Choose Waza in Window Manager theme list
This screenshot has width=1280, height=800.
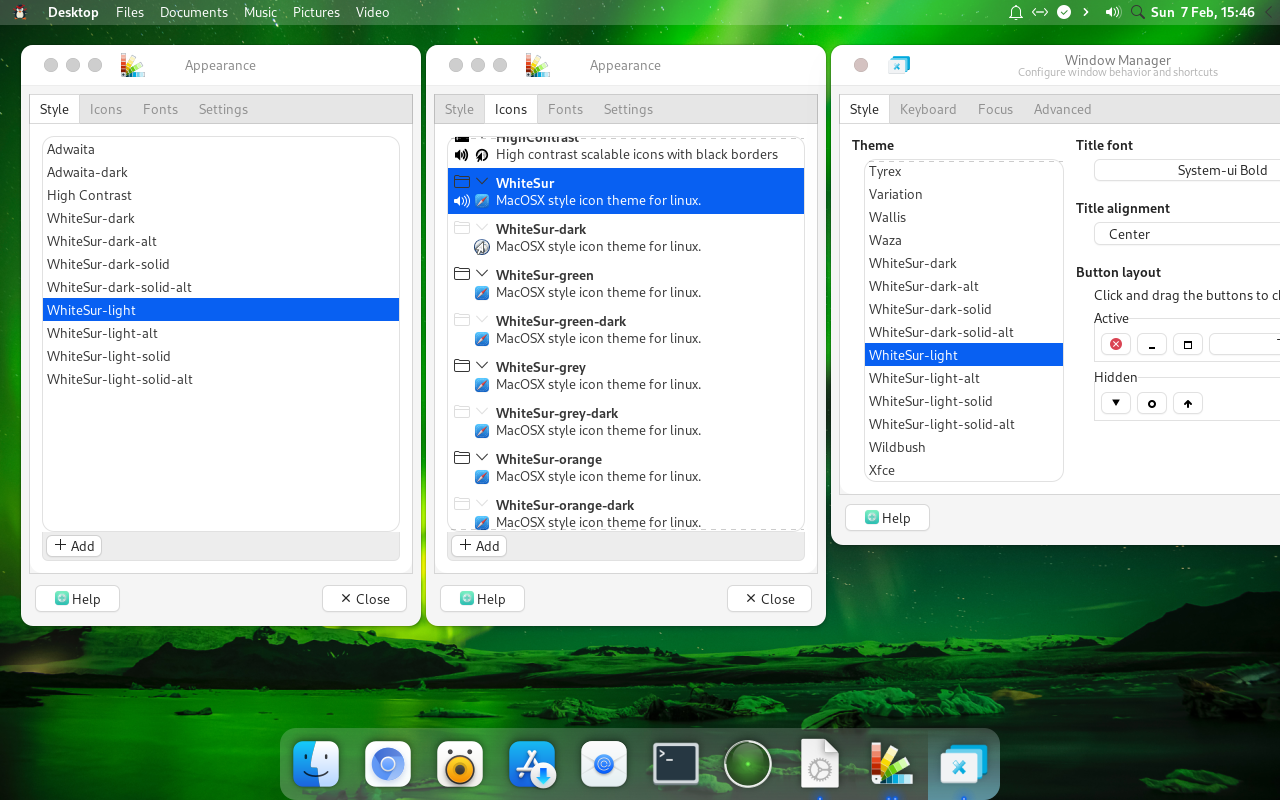coord(964,240)
